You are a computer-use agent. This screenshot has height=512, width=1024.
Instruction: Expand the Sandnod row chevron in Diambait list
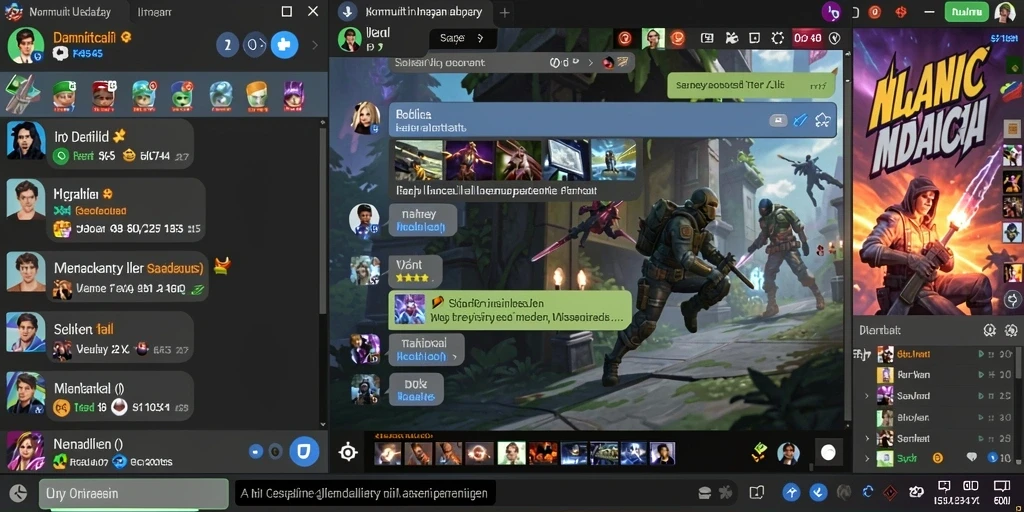(867, 396)
